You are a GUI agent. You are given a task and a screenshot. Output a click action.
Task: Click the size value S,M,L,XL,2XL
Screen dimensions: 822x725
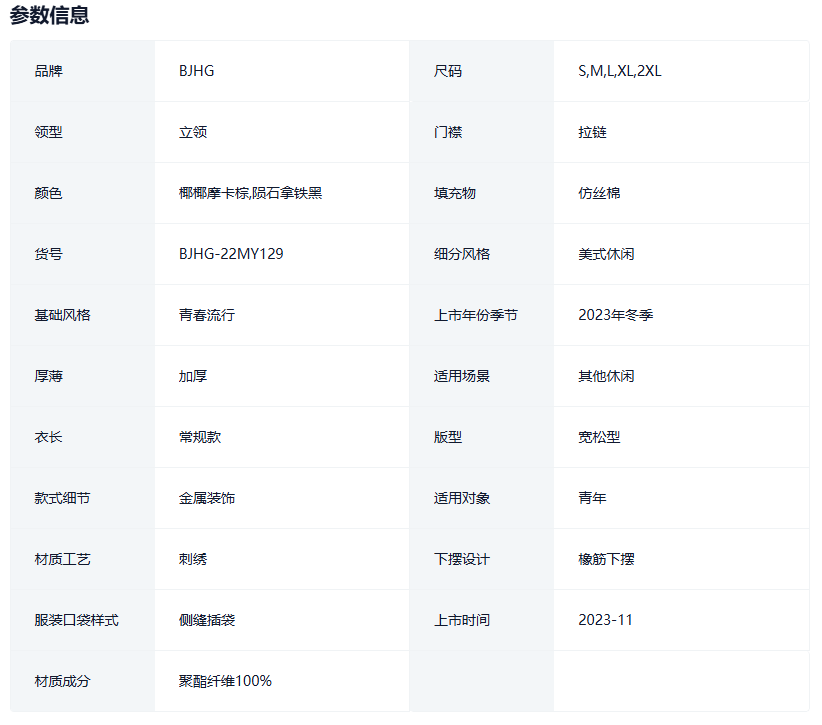[x=619, y=71]
